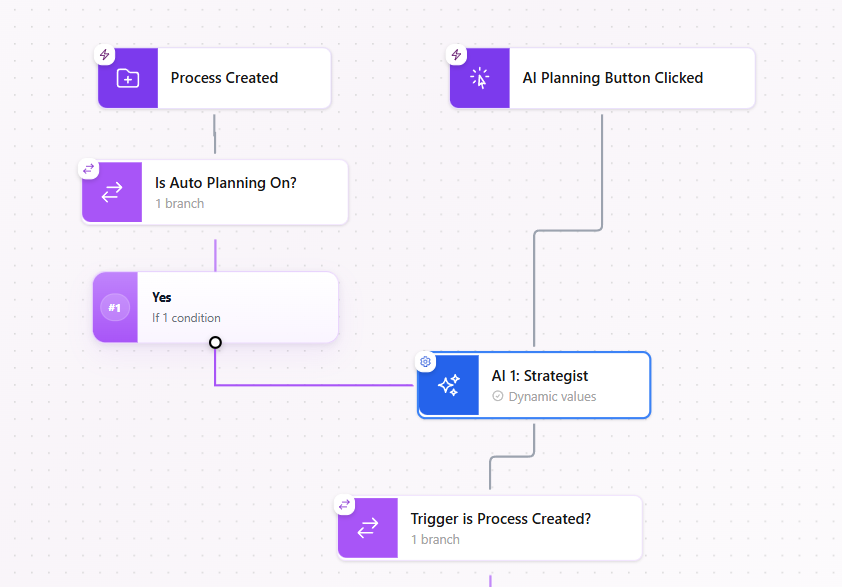The width and height of the screenshot is (842, 587).
Task: Click the sparkles icon on AI 1: Strategist
Action: [447, 384]
